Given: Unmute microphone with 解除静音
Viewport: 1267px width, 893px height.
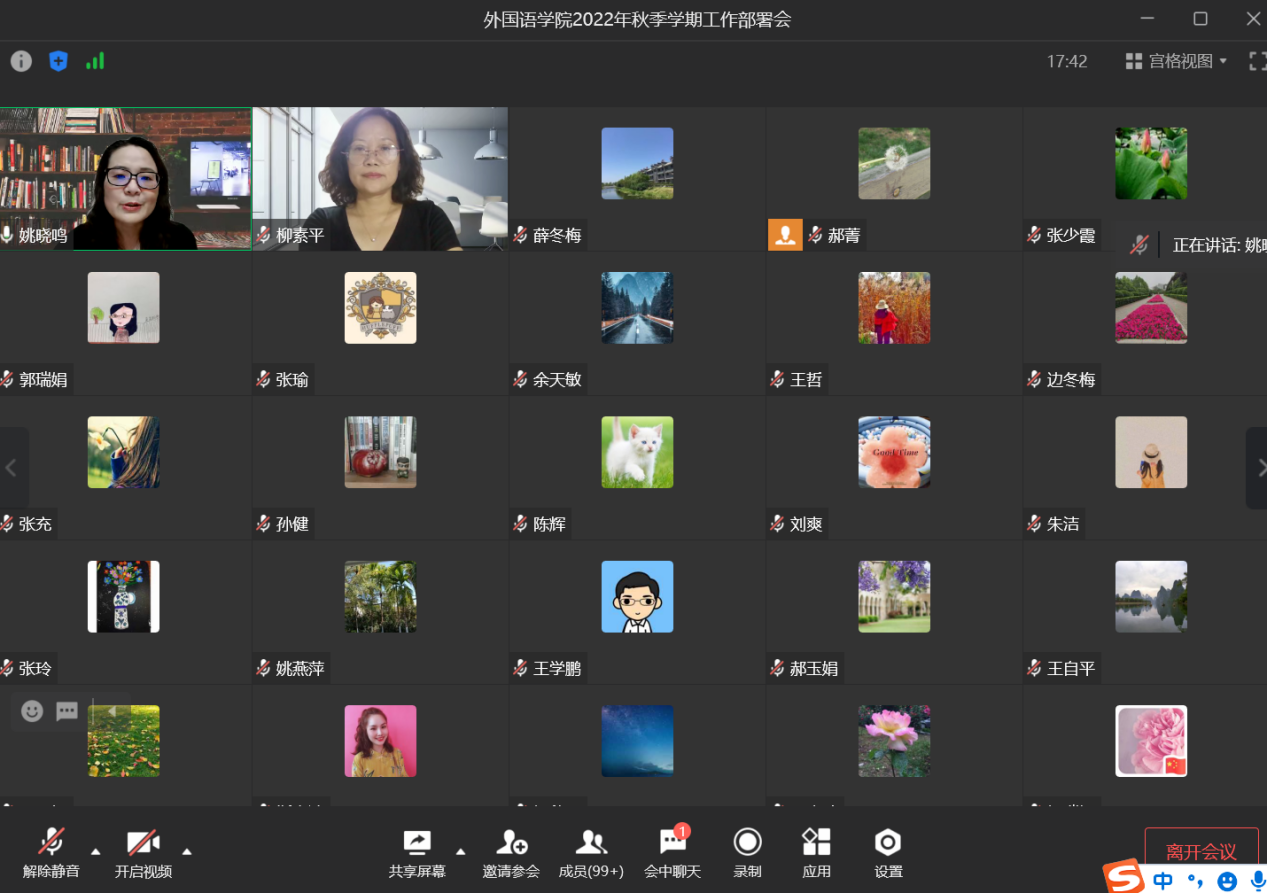Looking at the screenshot, I should point(51,852).
